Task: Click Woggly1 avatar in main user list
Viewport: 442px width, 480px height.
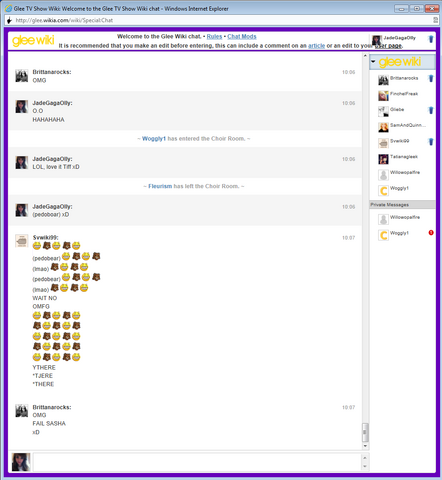Action: (383, 190)
